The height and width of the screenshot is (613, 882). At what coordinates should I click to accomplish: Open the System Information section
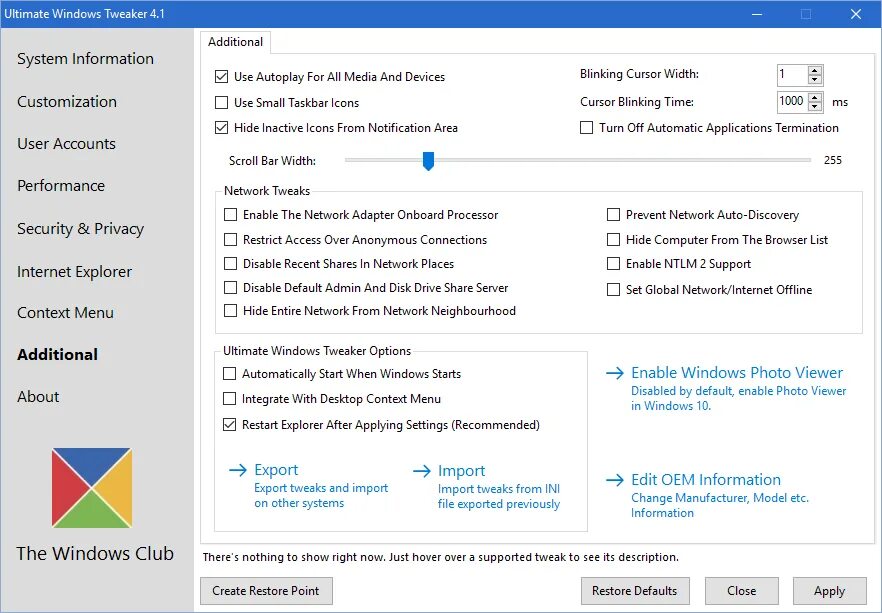[85, 59]
